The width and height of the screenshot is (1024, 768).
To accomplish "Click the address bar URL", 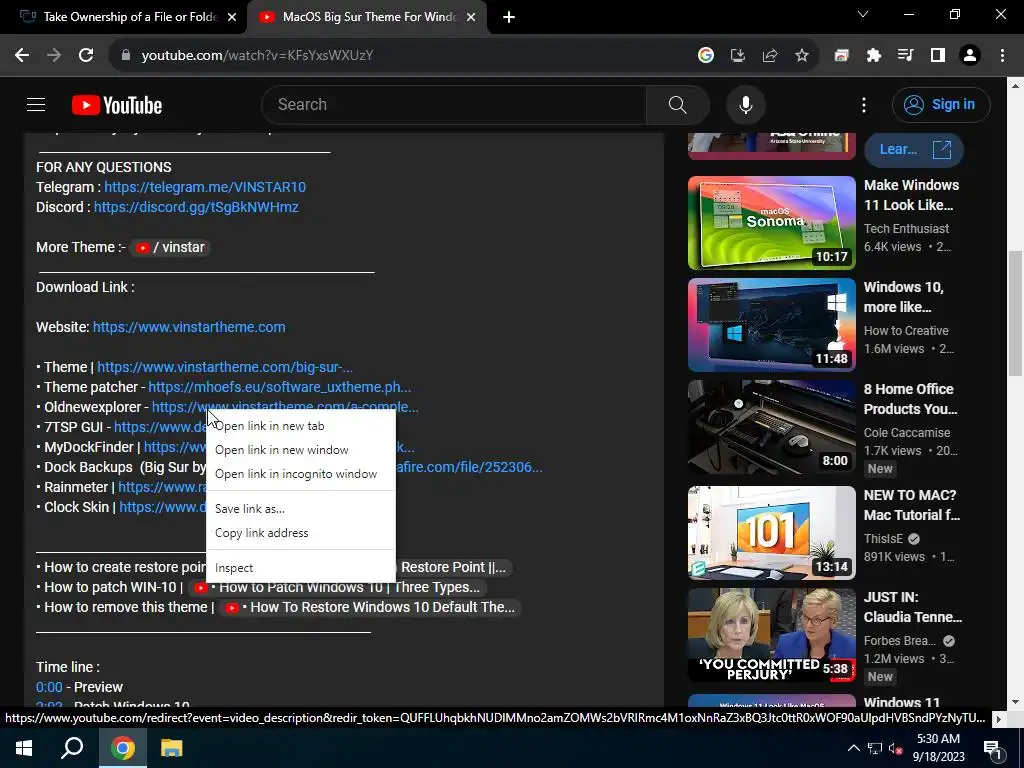I will [x=257, y=56].
